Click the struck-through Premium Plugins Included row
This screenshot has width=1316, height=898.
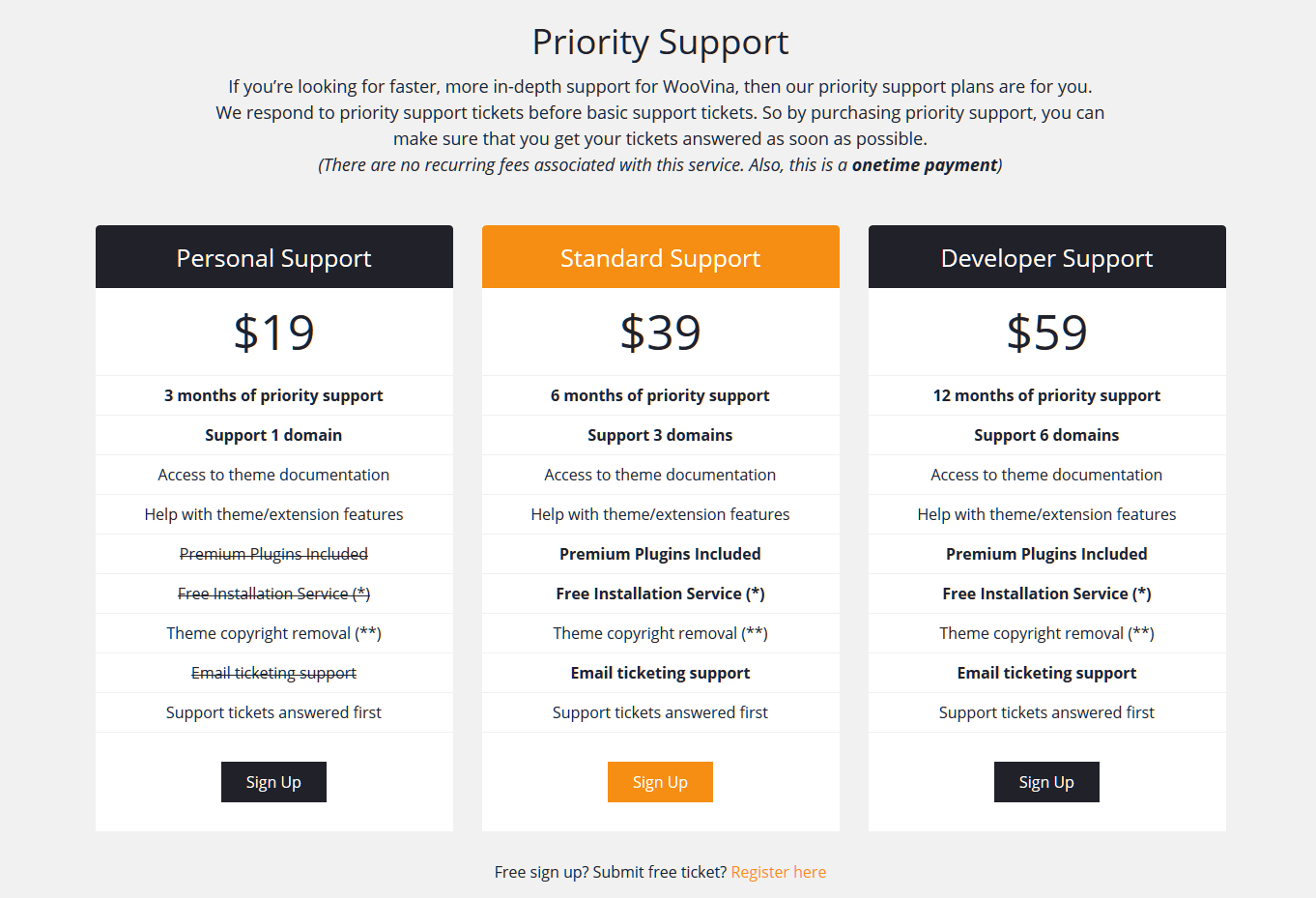click(274, 554)
